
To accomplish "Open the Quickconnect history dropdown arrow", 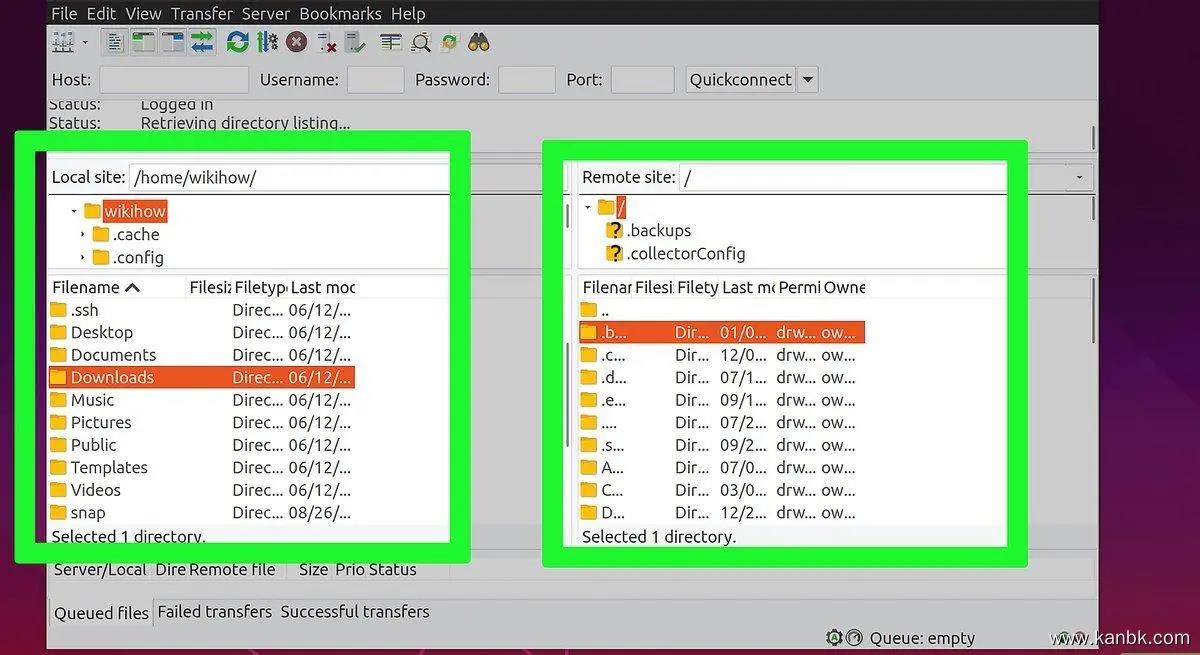I will tap(808, 80).
